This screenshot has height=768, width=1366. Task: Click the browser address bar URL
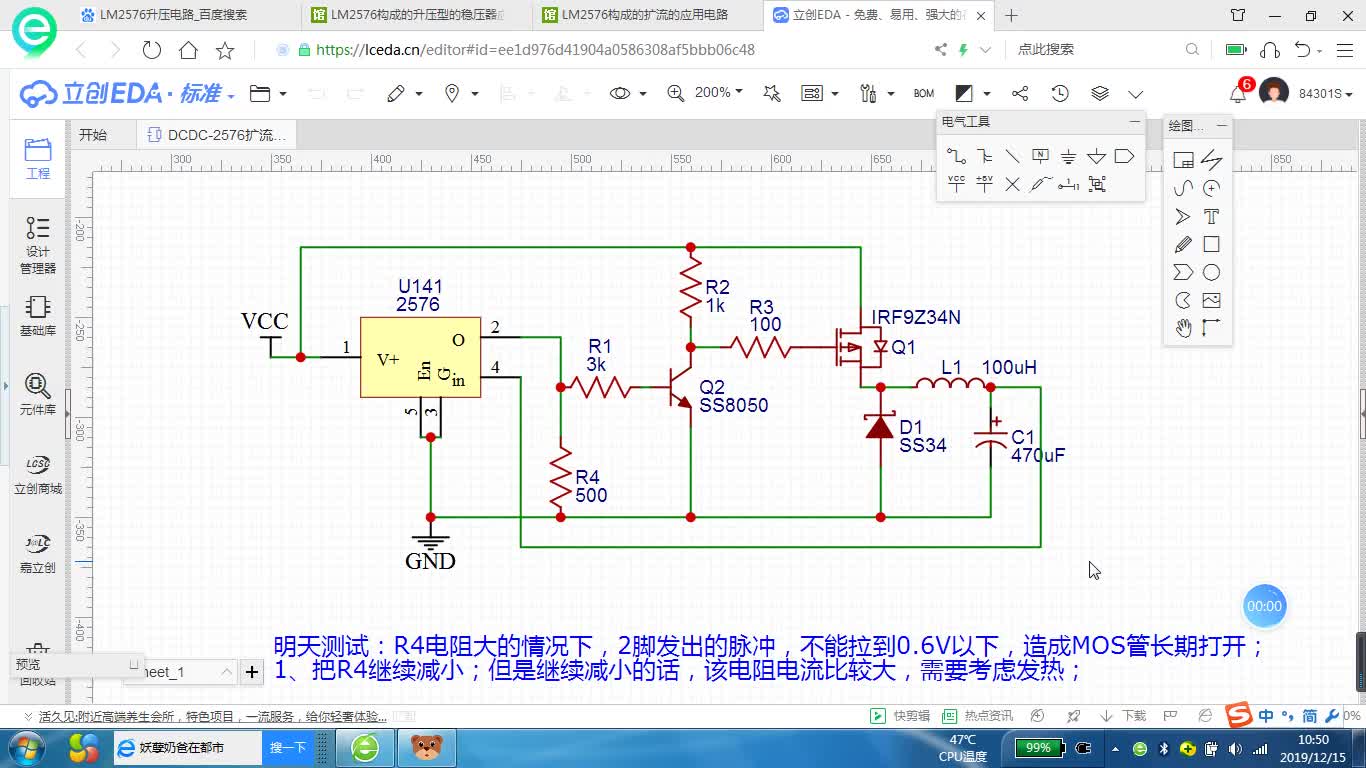(x=535, y=49)
